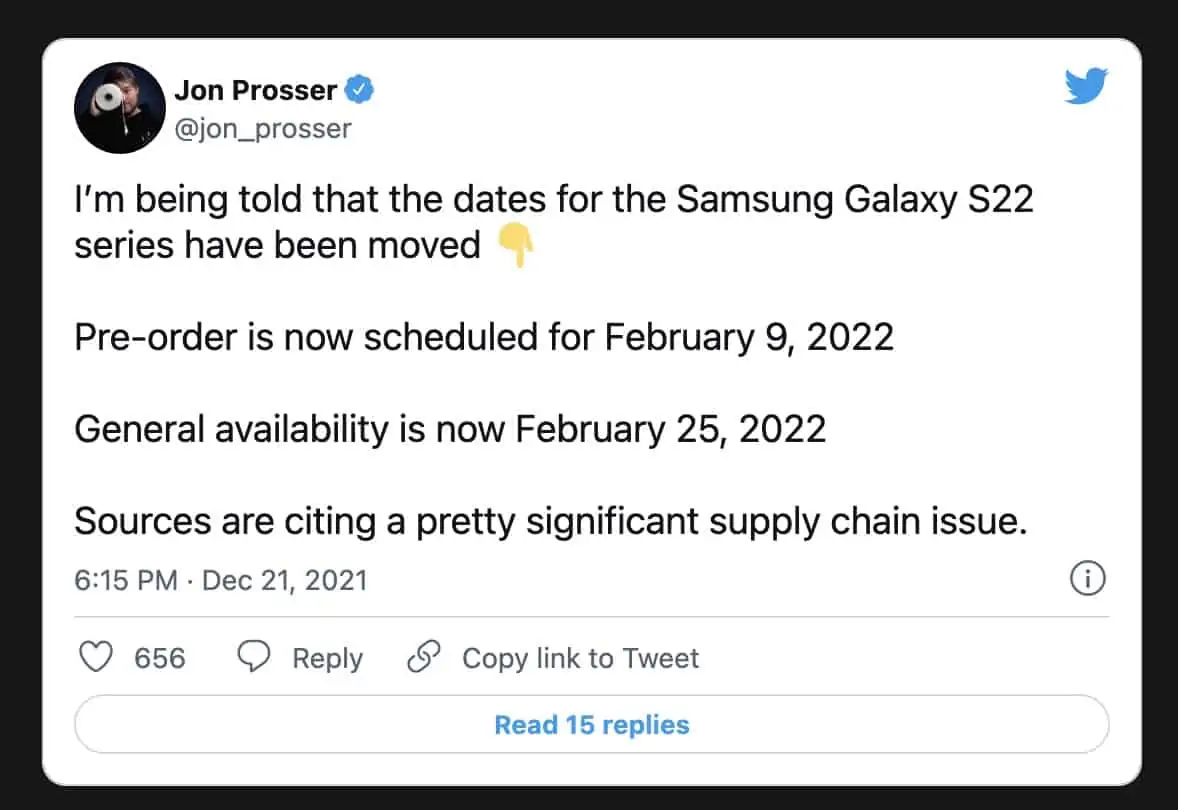Click the reply speech bubble icon
Image resolution: width=1178 pixels, height=810 pixels.
coord(254,657)
